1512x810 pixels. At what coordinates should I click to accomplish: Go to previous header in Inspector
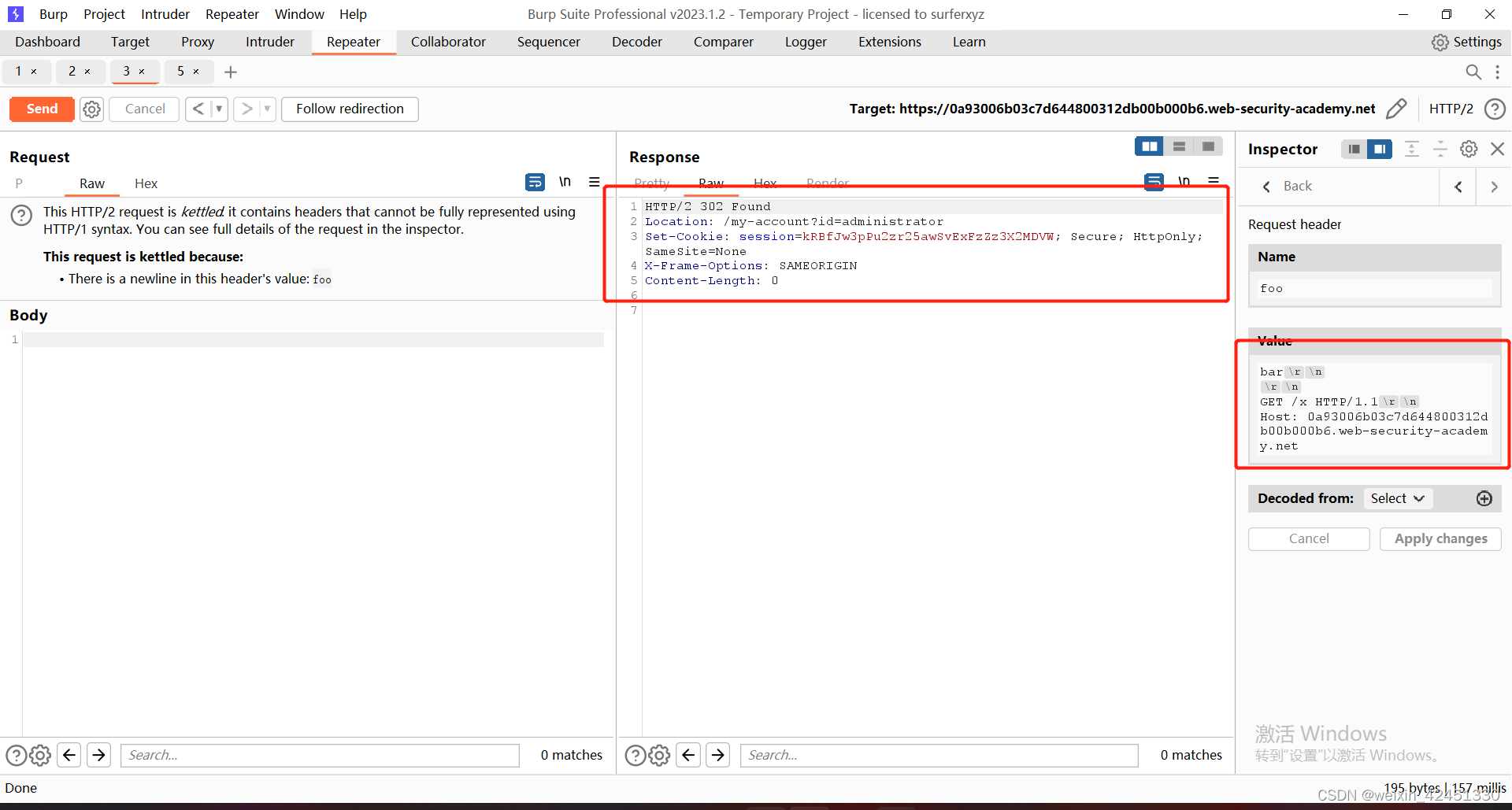coord(1458,187)
